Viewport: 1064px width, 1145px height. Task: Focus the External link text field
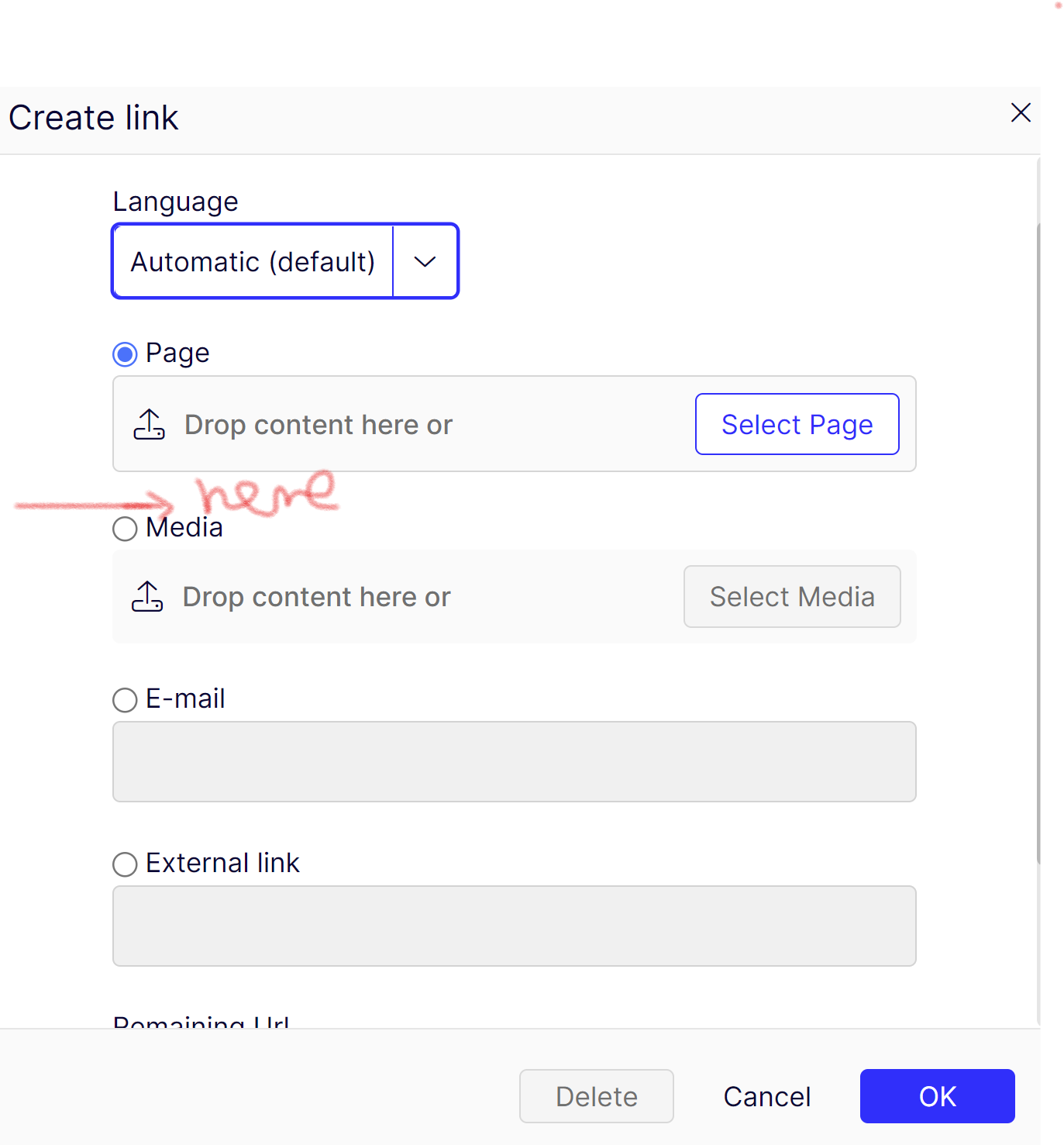click(514, 926)
